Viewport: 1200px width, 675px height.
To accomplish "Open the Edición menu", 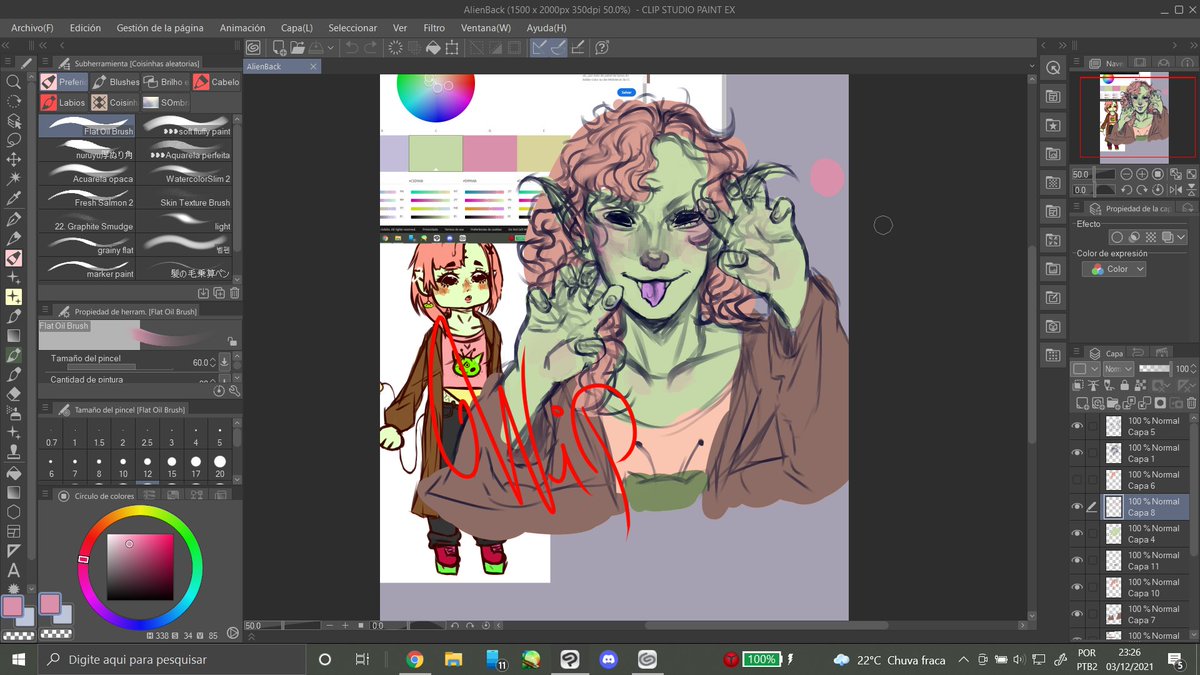I will click(85, 28).
